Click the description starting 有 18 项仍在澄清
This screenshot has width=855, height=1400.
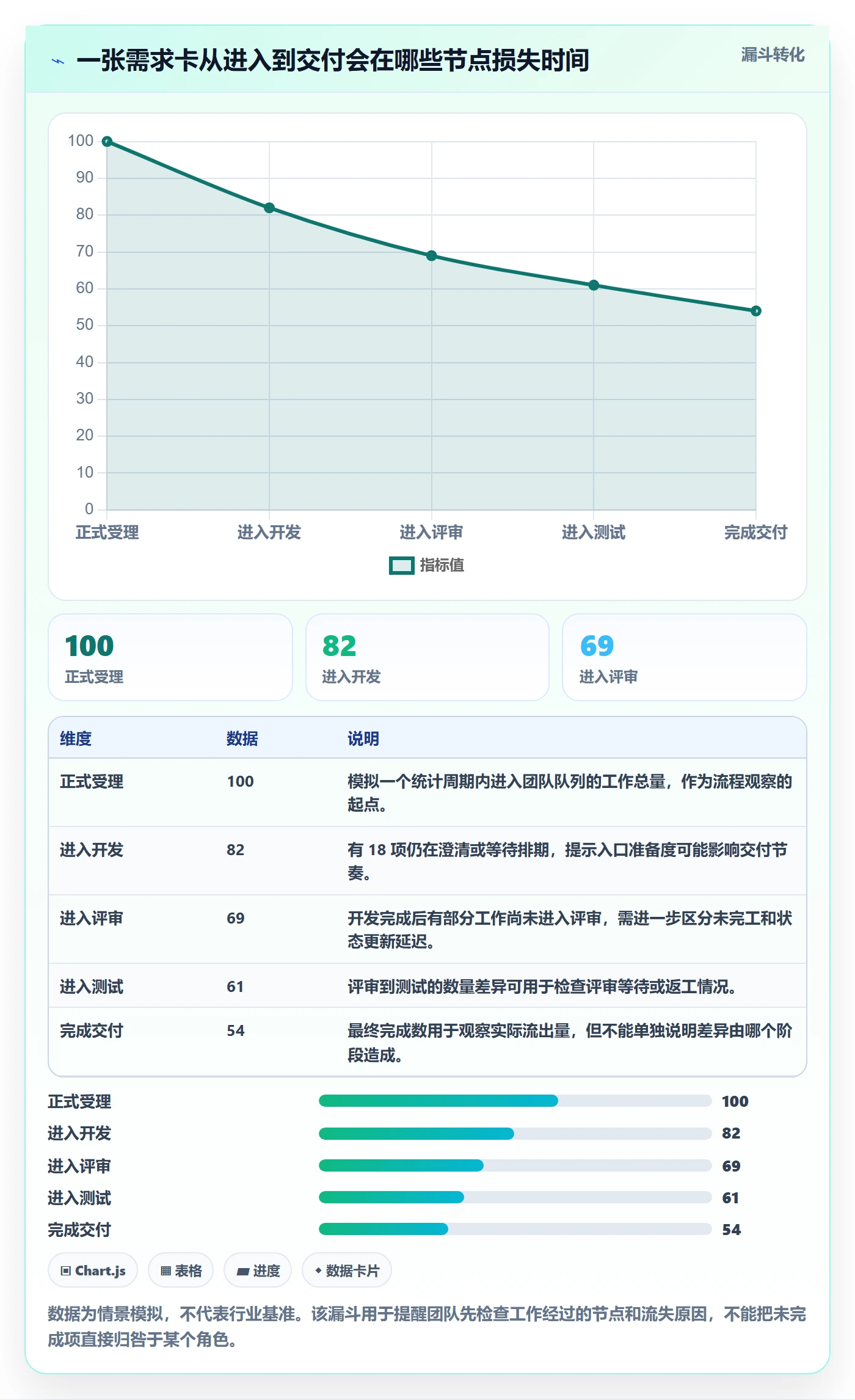coord(567,861)
